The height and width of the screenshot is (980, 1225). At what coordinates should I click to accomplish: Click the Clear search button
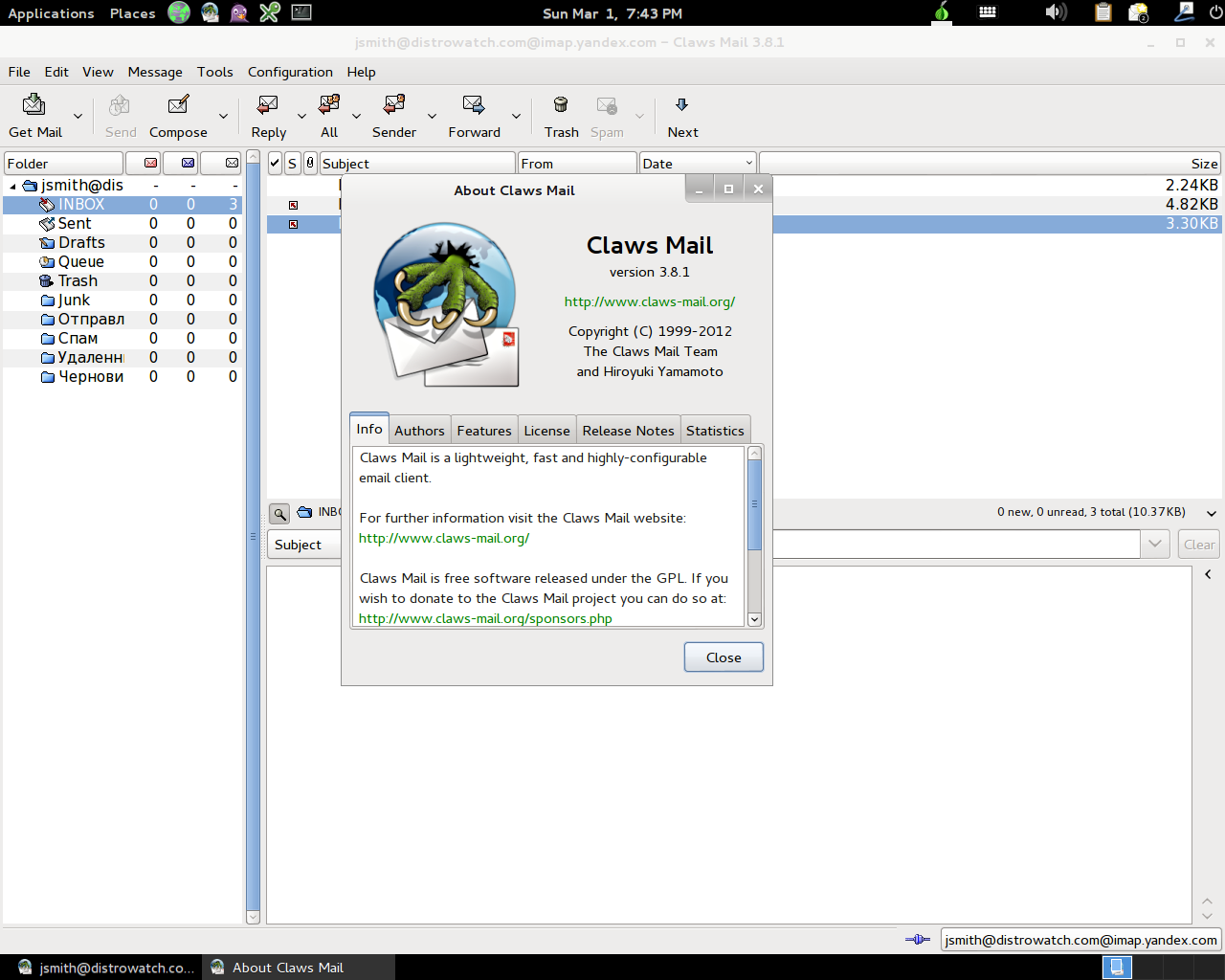1199,544
